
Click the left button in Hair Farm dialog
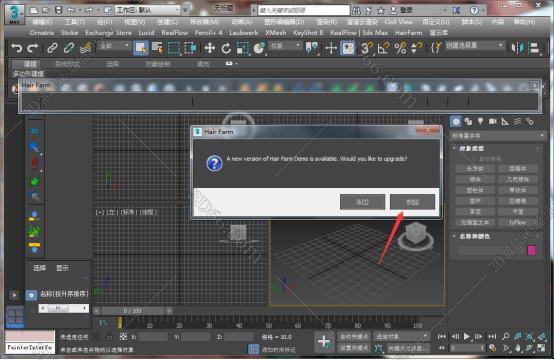click(363, 202)
